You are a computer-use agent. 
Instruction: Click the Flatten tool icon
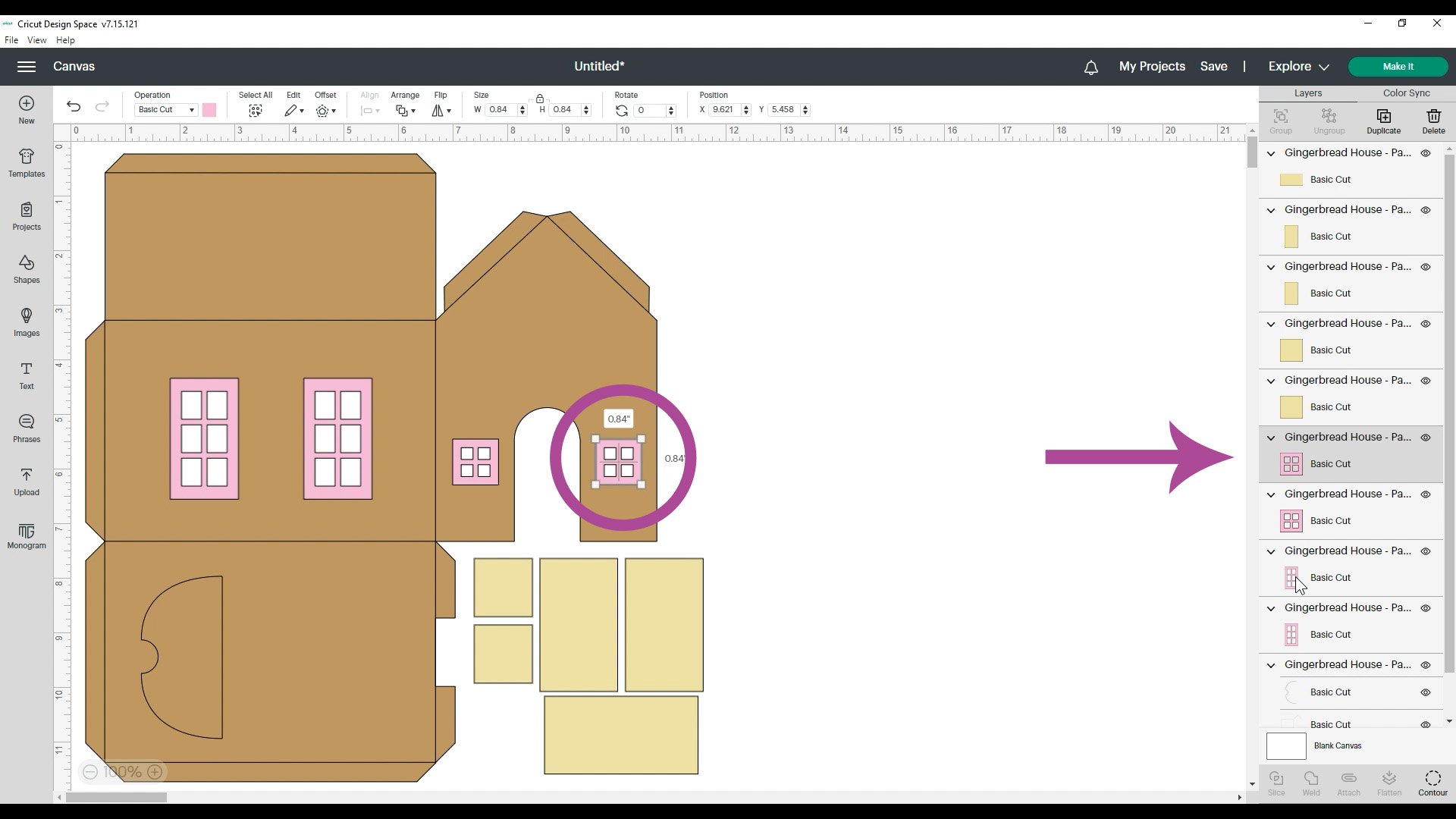(1389, 778)
